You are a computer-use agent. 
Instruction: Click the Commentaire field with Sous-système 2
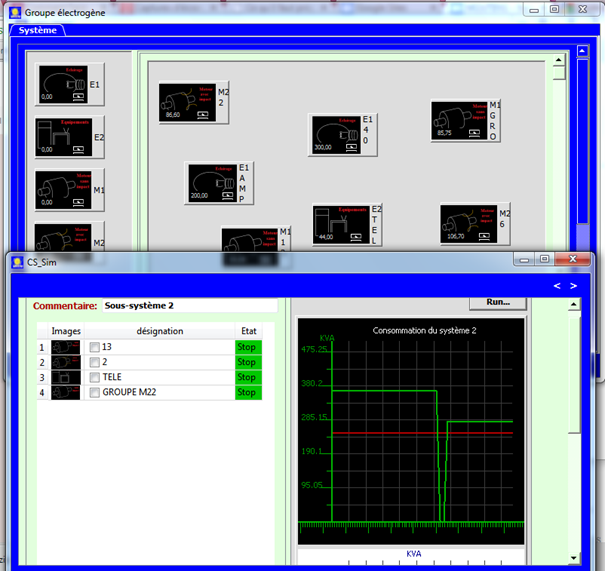coord(190,306)
